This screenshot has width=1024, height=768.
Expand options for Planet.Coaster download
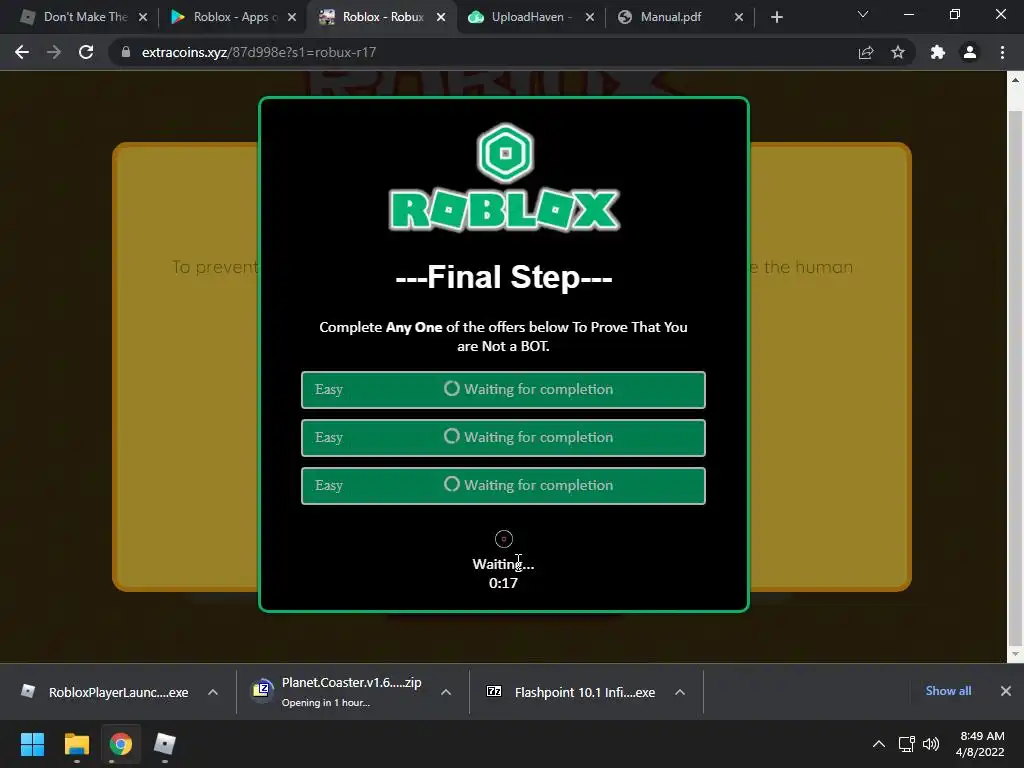pyautogui.click(x=446, y=692)
